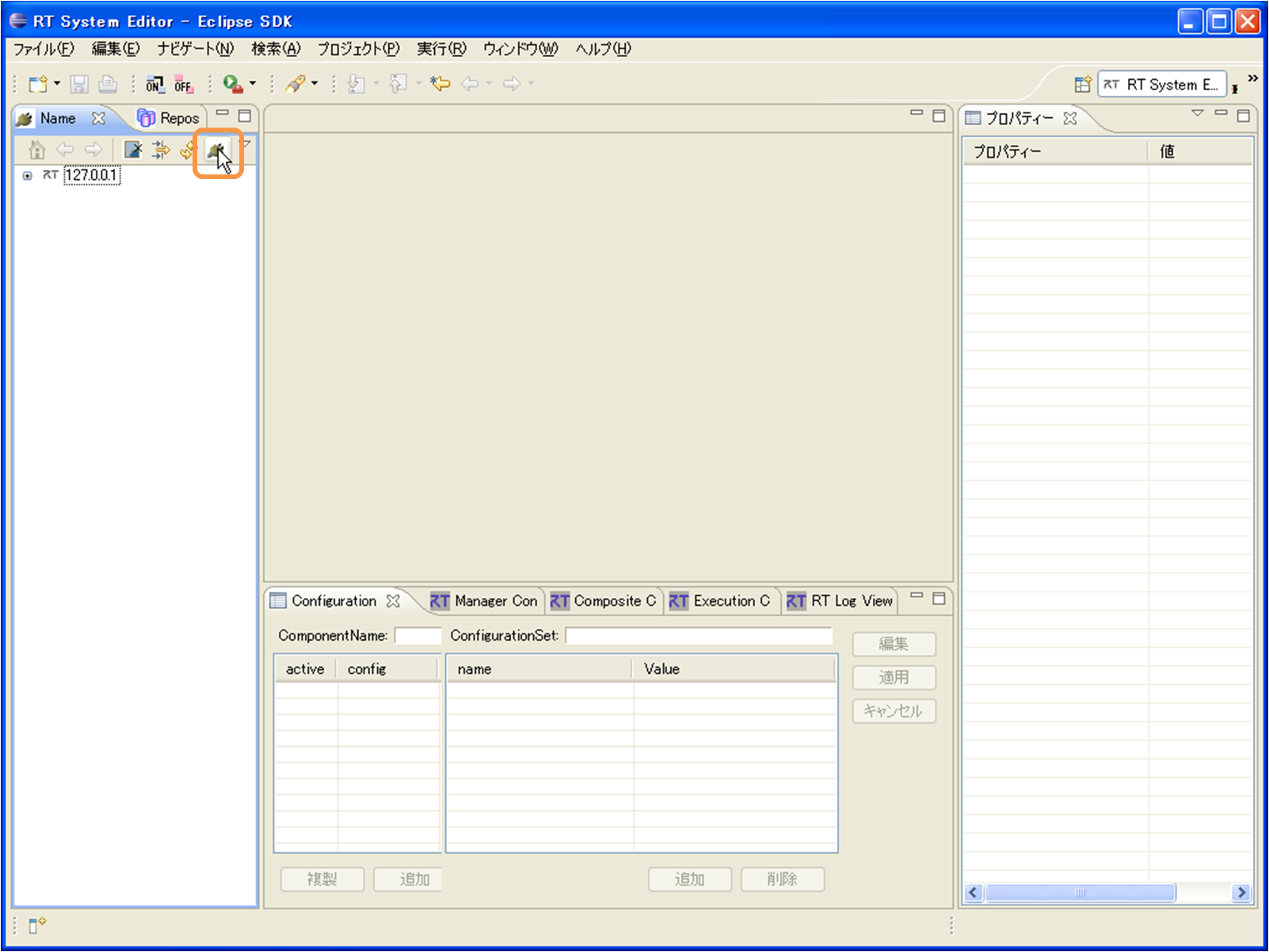Minimize the Name Service view panel
1269x952 pixels.
click(x=223, y=113)
